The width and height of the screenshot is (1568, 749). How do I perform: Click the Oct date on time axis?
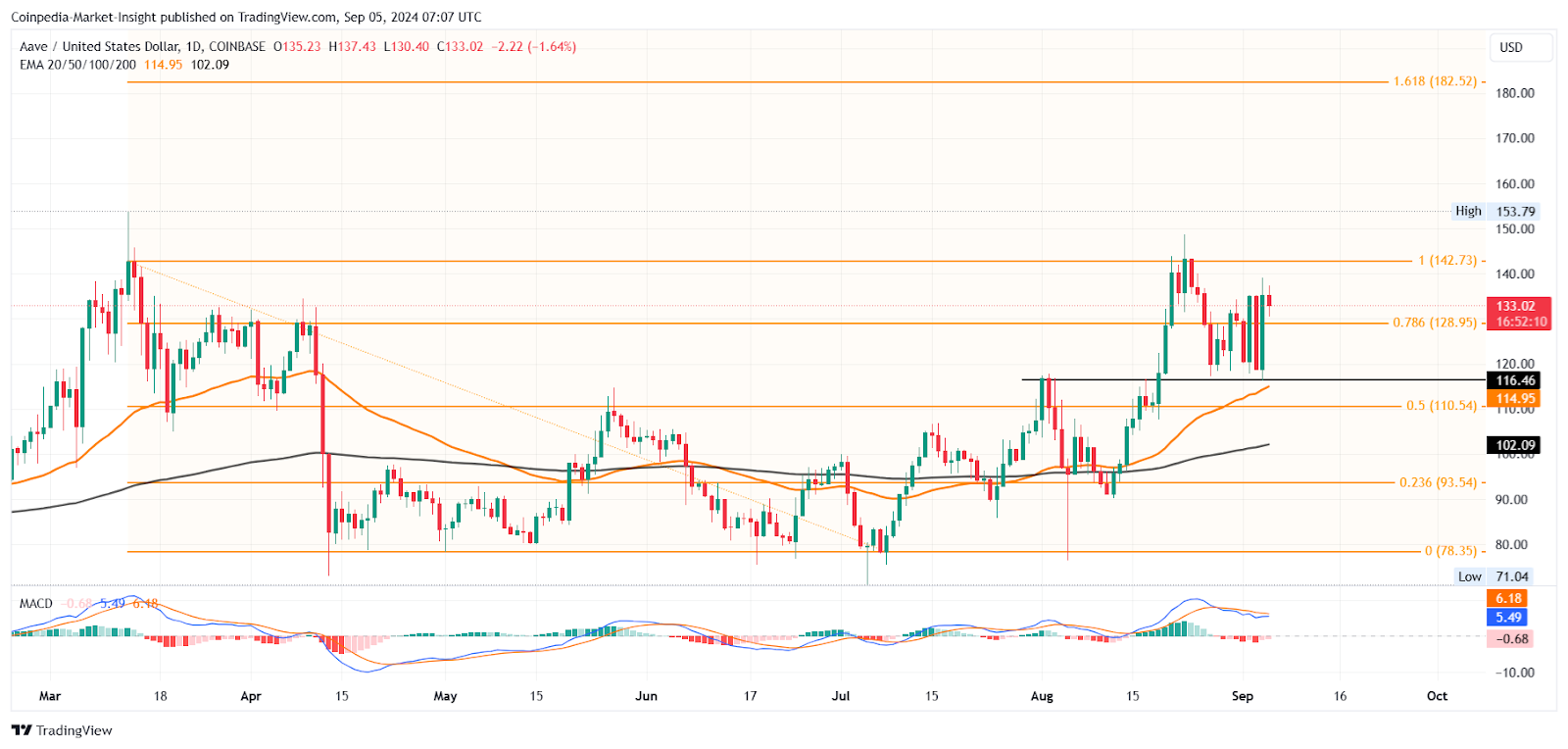(x=1437, y=696)
